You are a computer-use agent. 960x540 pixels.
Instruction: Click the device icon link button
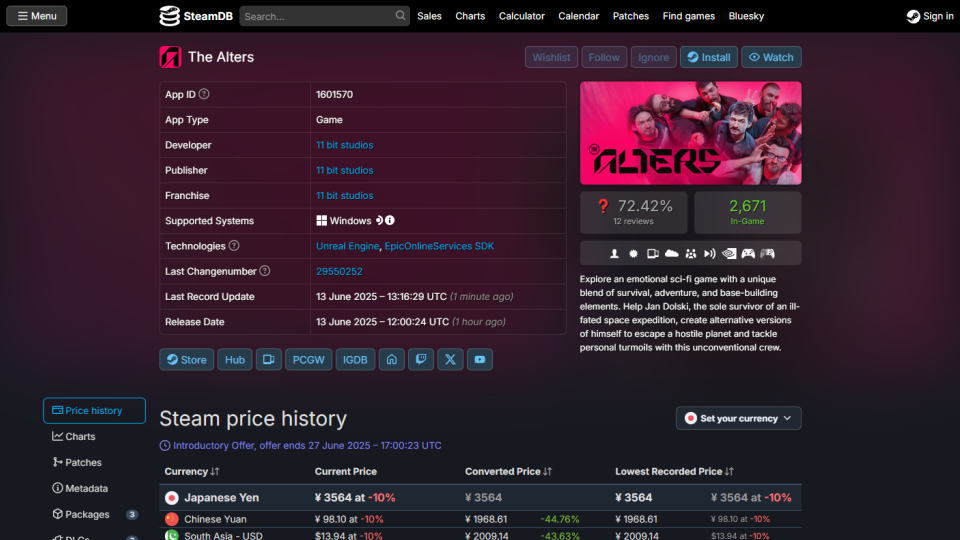click(269, 359)
